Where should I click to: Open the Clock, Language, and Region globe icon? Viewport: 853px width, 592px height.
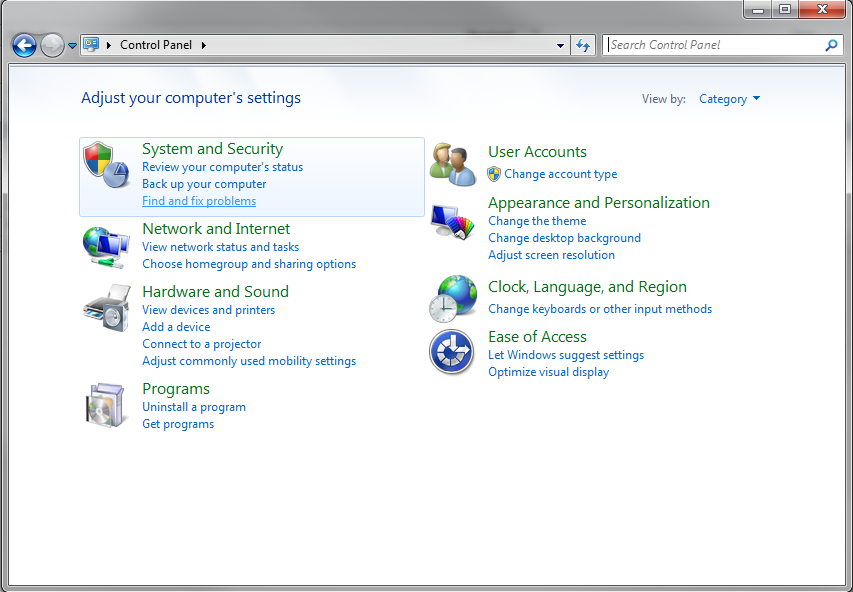tap(453, 298)
